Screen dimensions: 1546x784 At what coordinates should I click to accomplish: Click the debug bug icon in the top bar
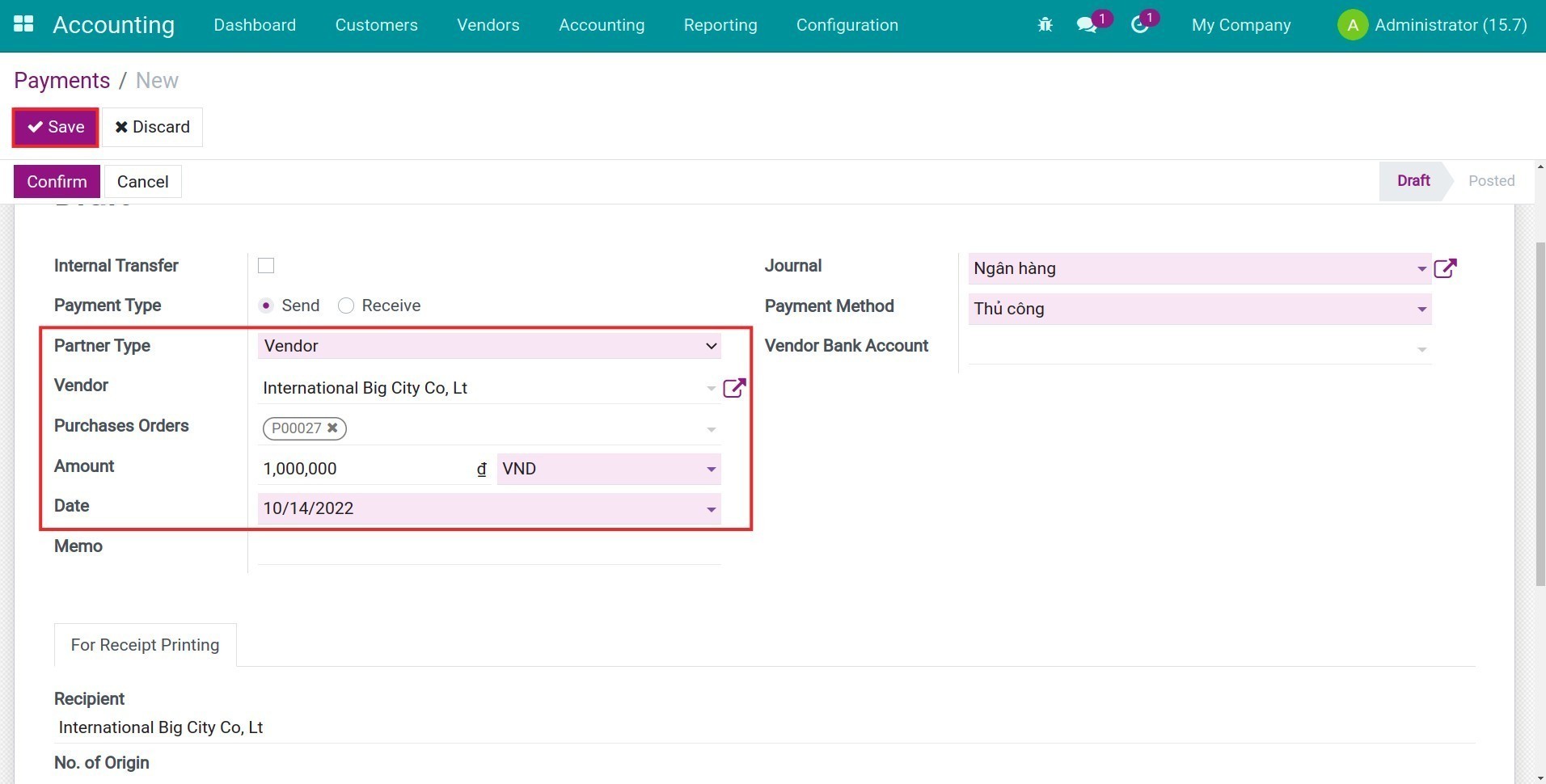click(x=1044, y=24)
